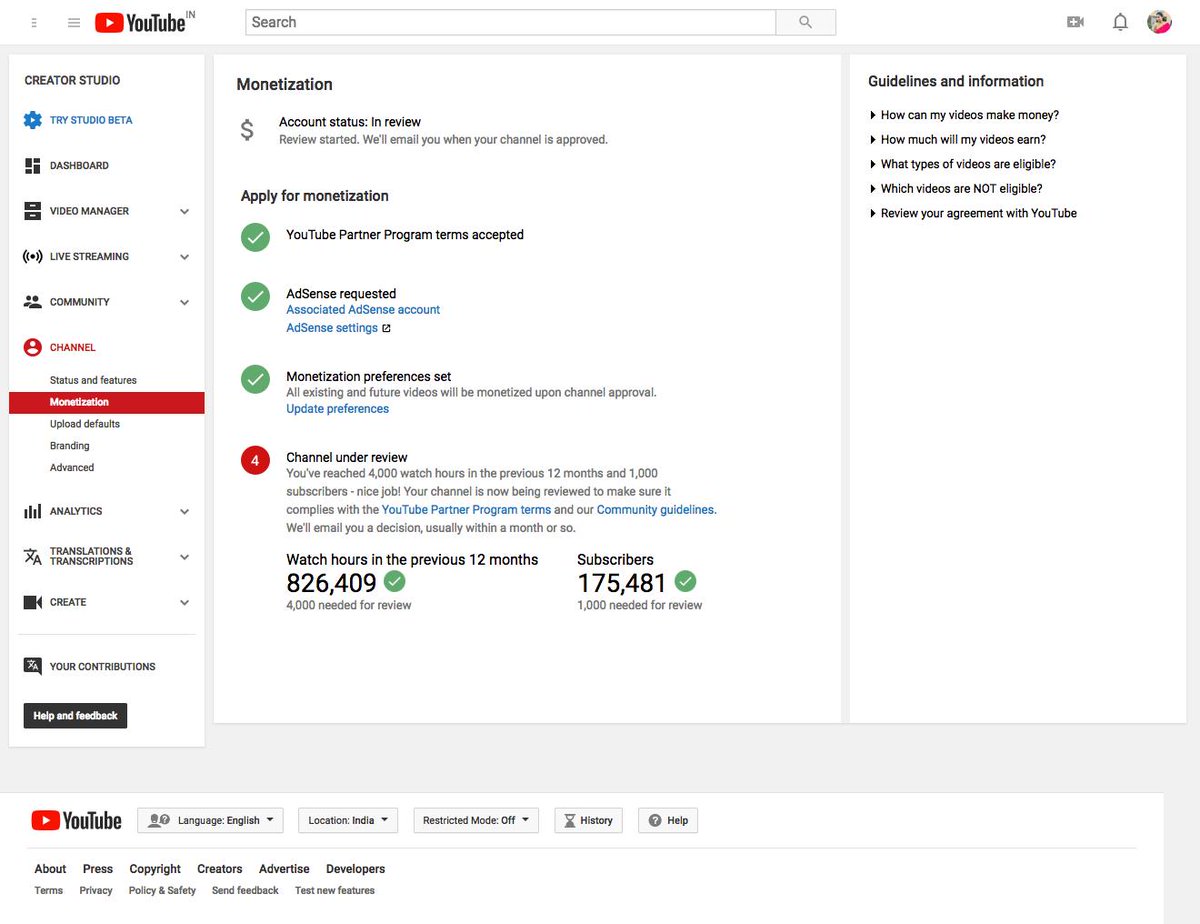Expand How much will my videos earn?

pos(958,140)
